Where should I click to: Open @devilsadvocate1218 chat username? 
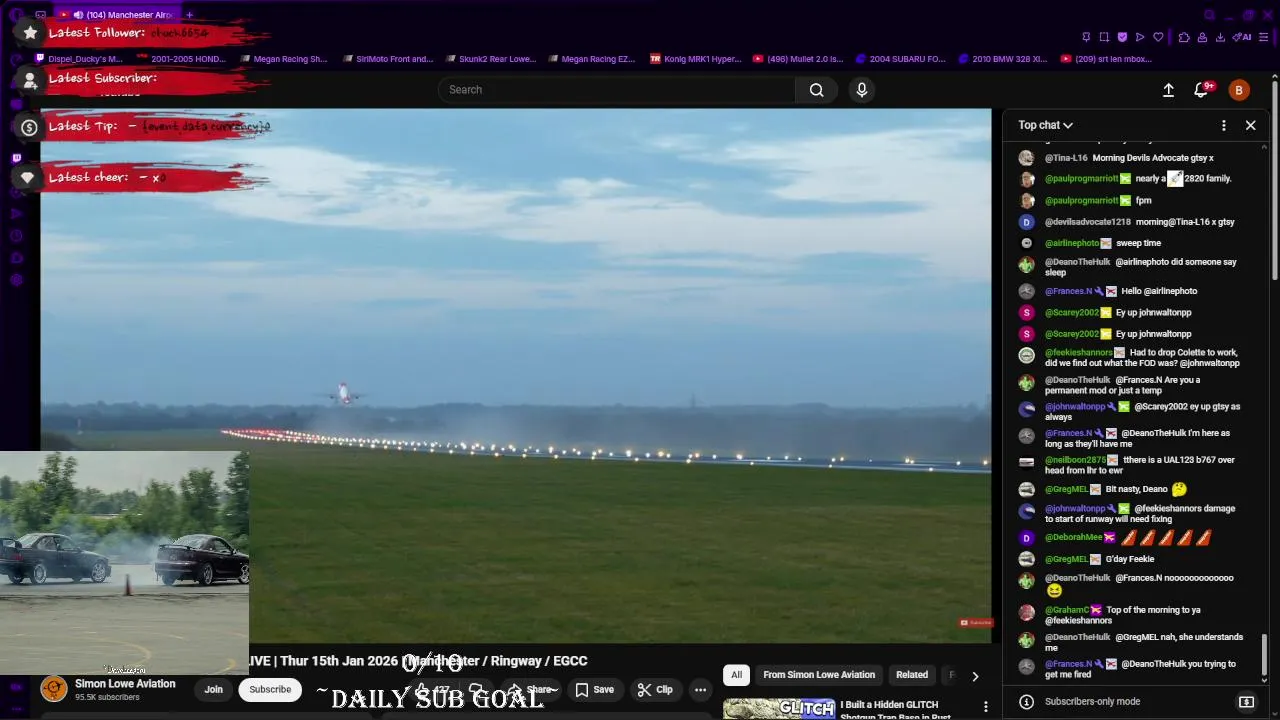pos(1088,222)
